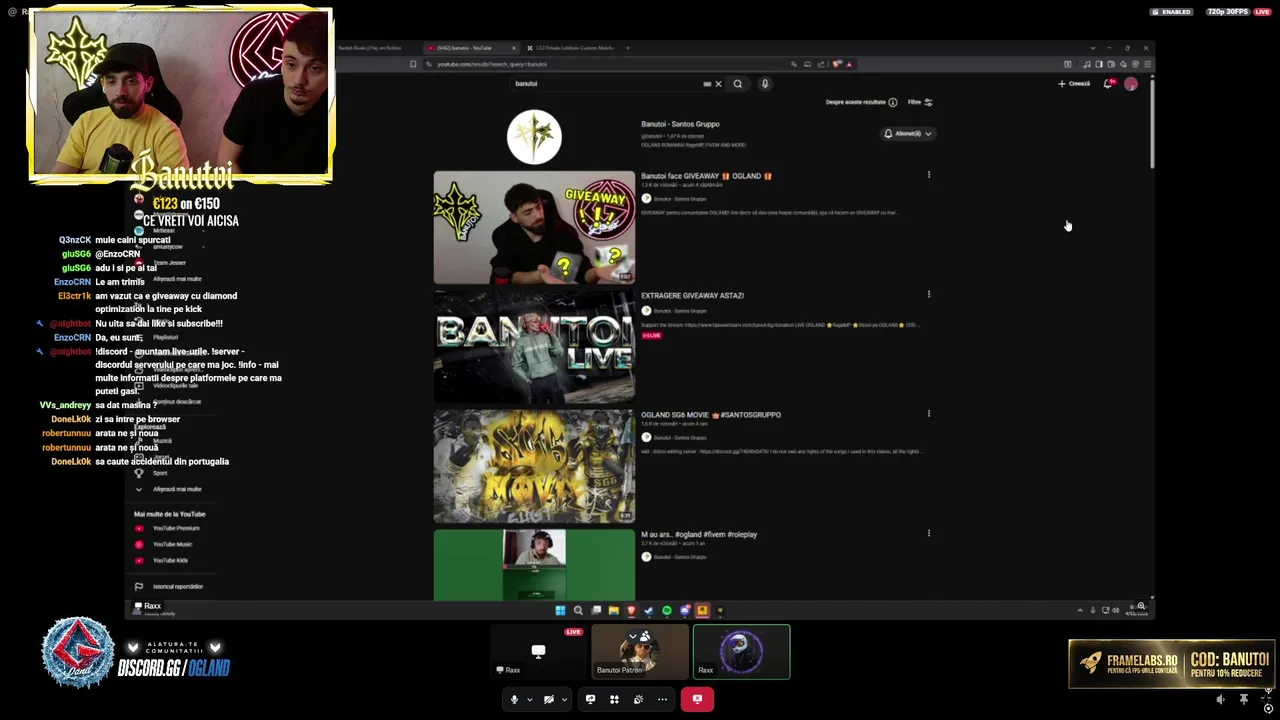Expand camera device options arrow
Image resolution: width=1280 pixels, height=720 pixels.
pyautogui.click(x=564, y=699)
